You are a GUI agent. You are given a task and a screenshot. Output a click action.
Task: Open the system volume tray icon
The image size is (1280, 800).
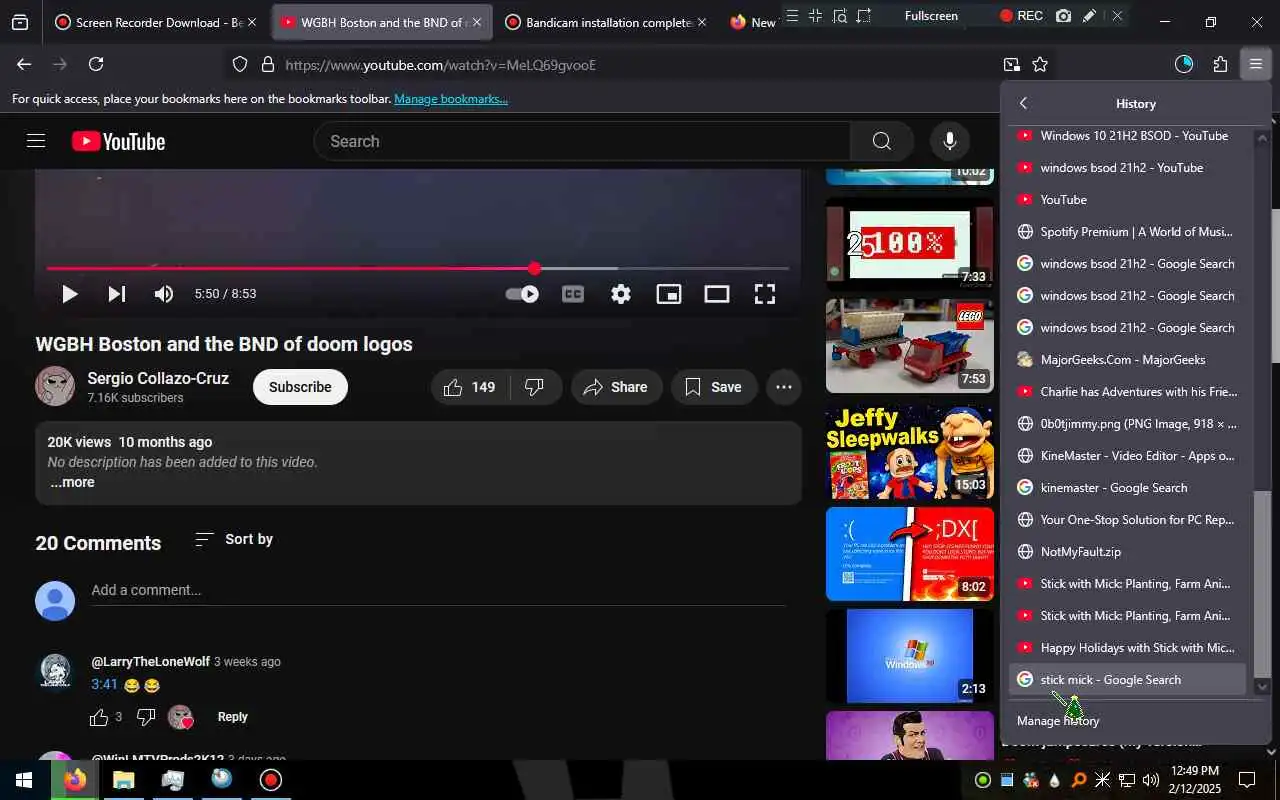(1149, 780)
